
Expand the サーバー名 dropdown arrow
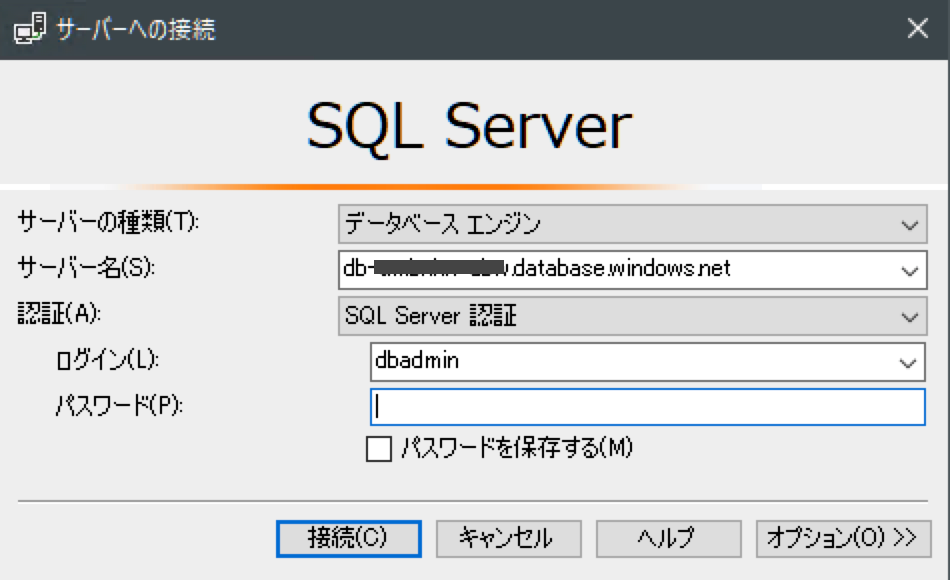[909, 271]
